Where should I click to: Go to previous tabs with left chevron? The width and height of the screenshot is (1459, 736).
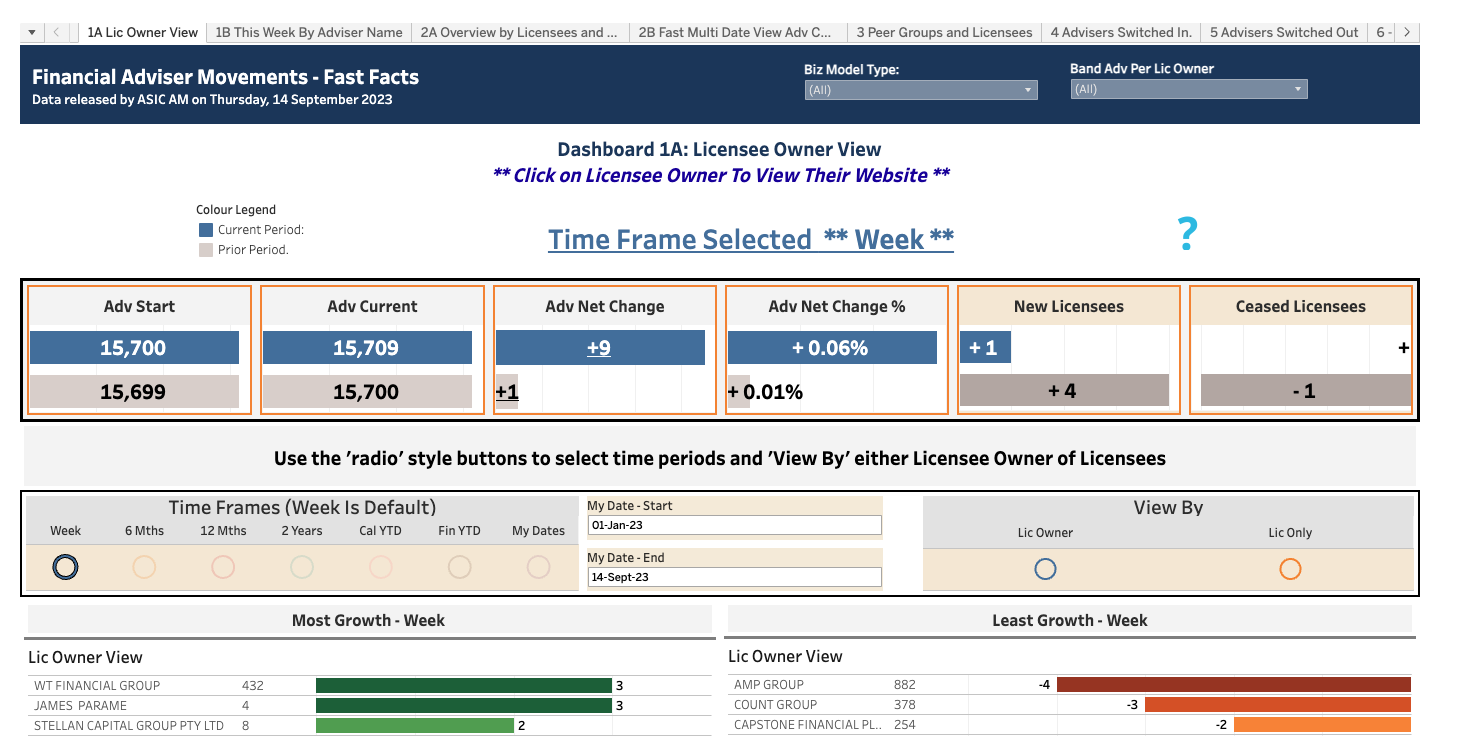pyautogui.click(x=57, y=32)
